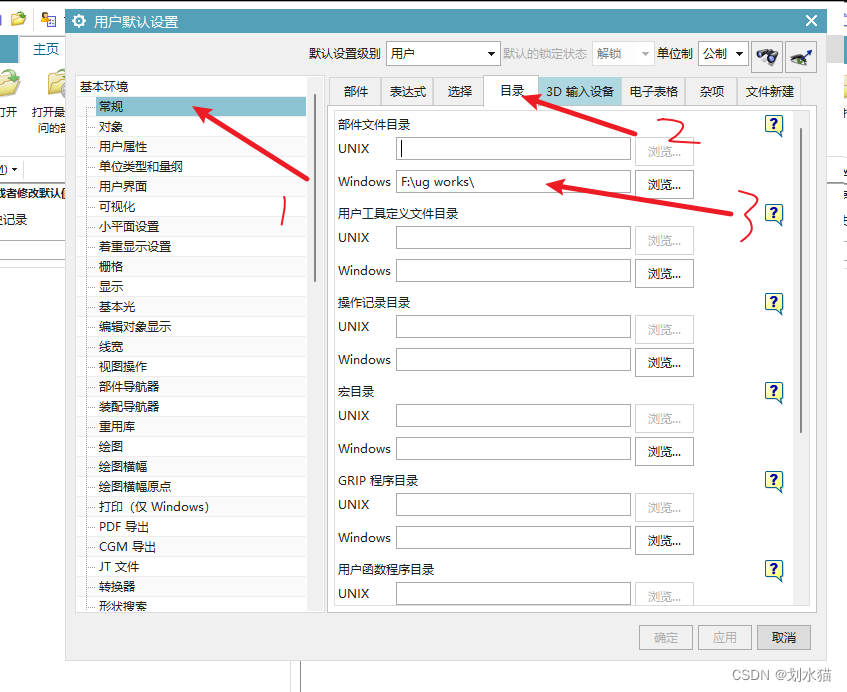
Task: Switch to the 文件新建 tab
Action: click(x=770, y=91)
